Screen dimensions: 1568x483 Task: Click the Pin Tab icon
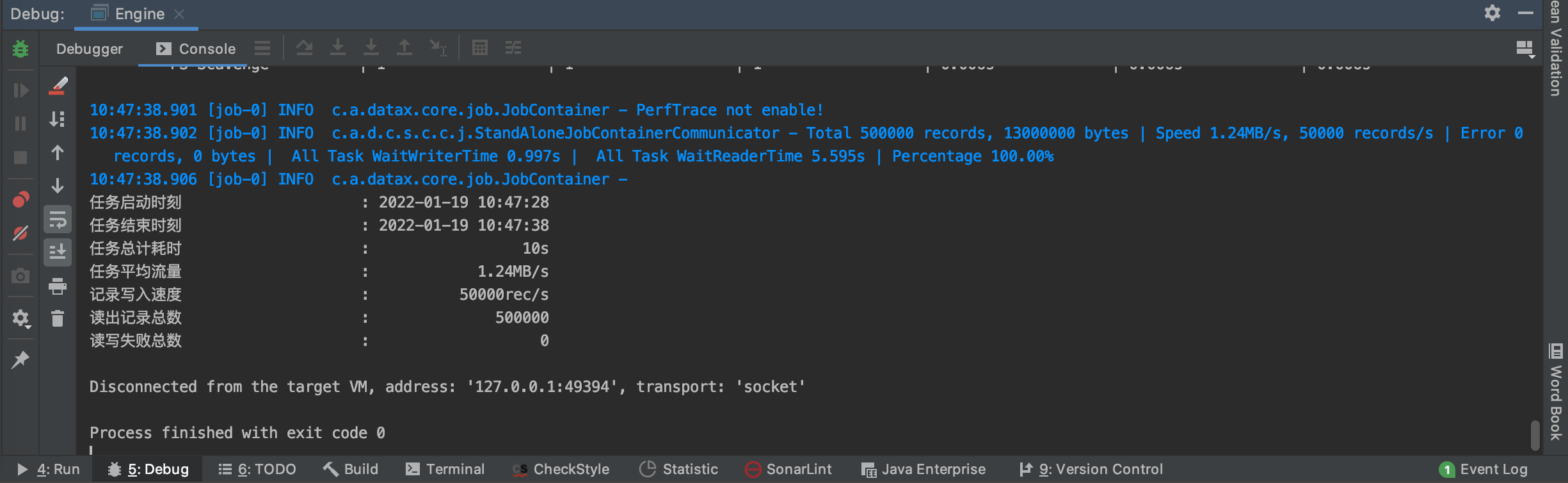point(20,360)
